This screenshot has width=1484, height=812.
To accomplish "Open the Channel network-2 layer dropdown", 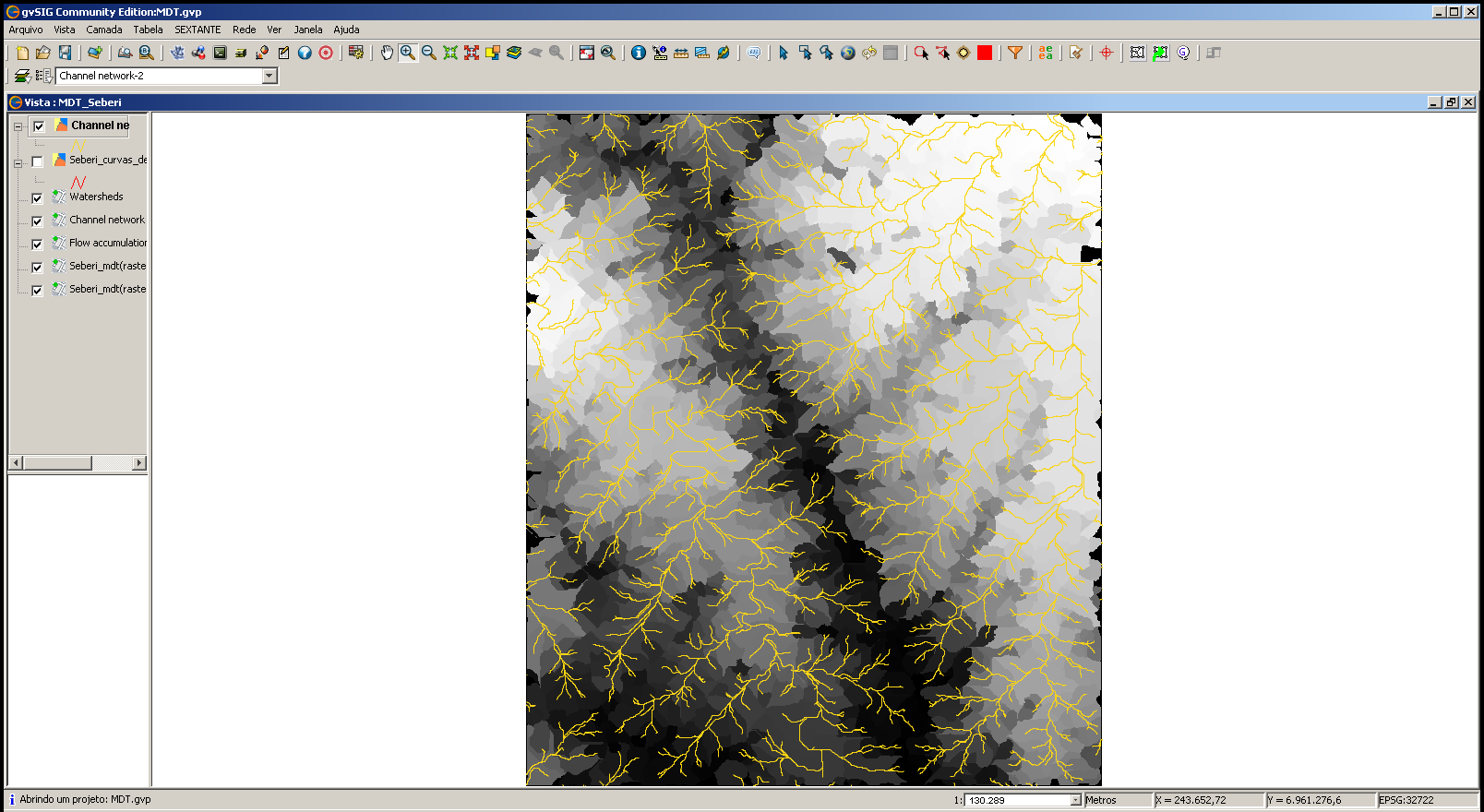I will tap(269, 76).
